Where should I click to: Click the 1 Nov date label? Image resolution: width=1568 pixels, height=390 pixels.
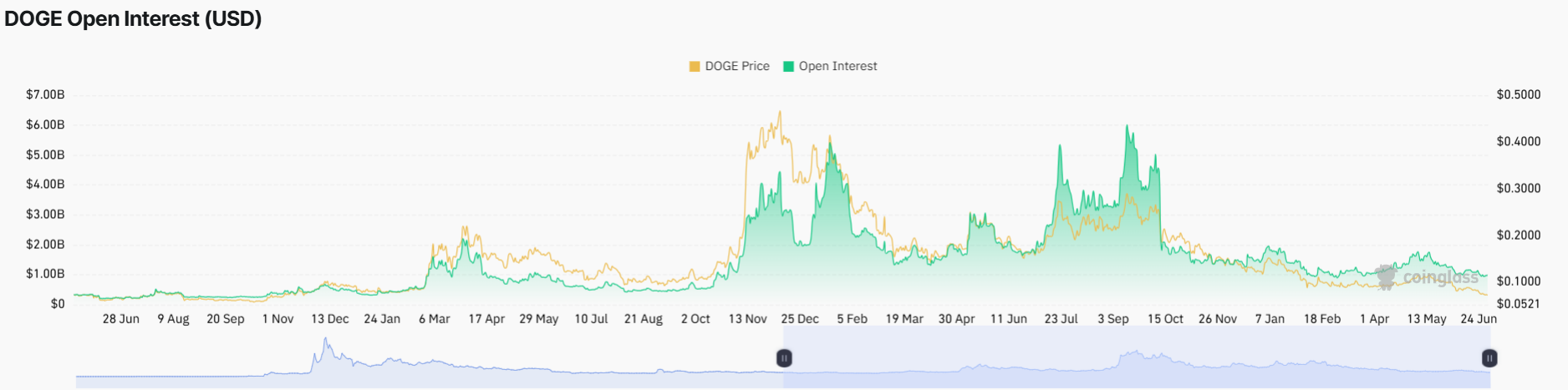(x=277, y=319)
